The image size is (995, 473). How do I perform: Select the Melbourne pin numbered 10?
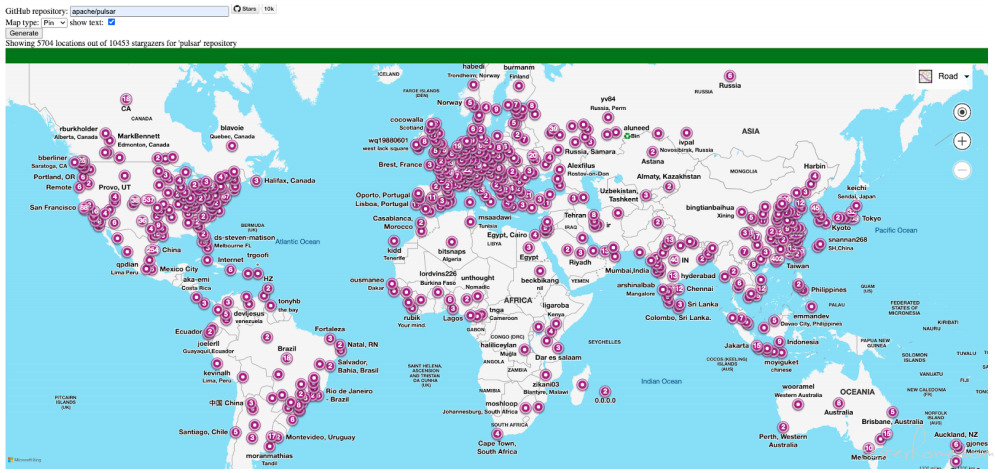pos(869,448)
